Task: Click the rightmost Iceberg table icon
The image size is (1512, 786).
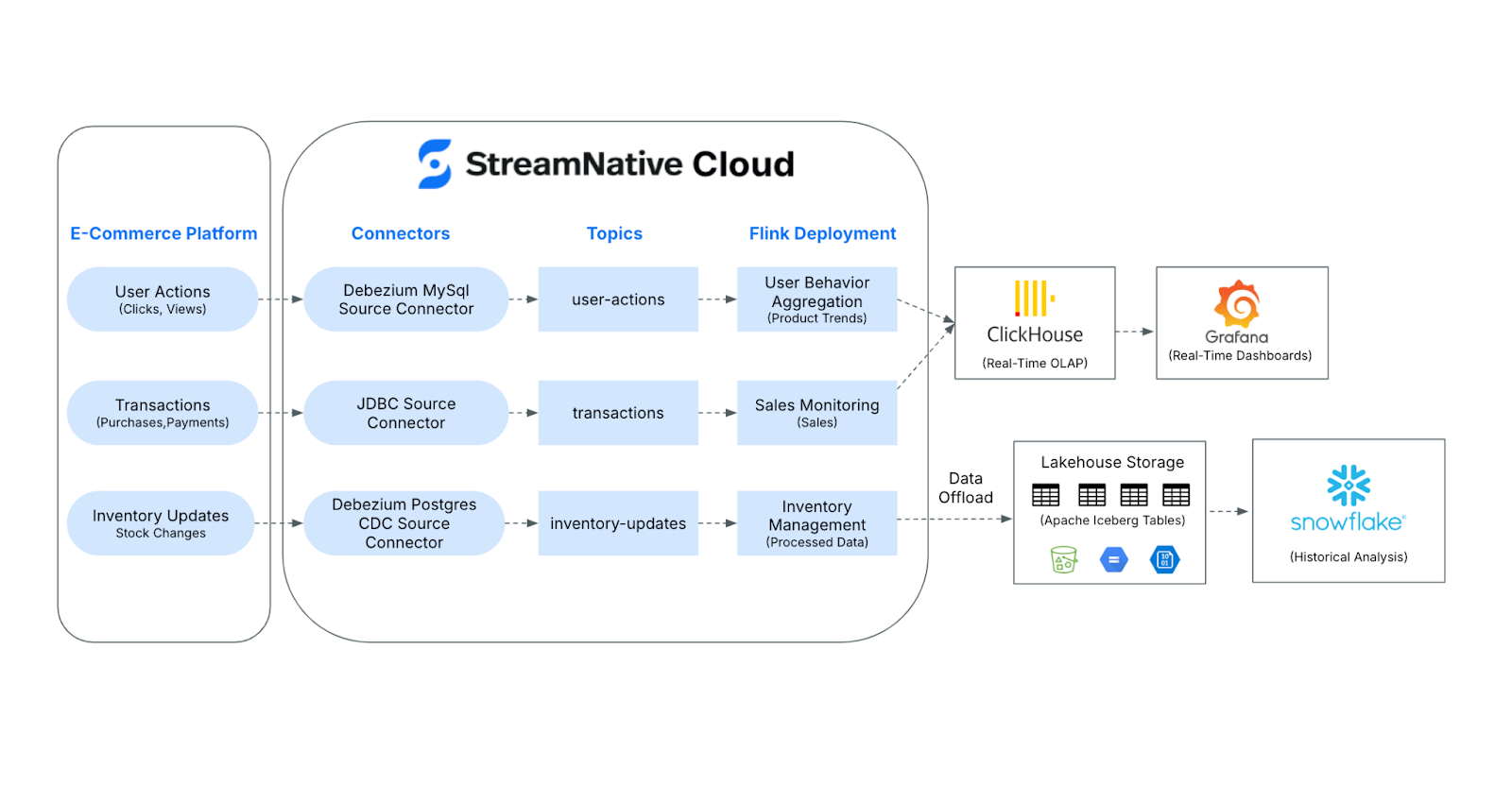Action: (x=1176, y=495)
